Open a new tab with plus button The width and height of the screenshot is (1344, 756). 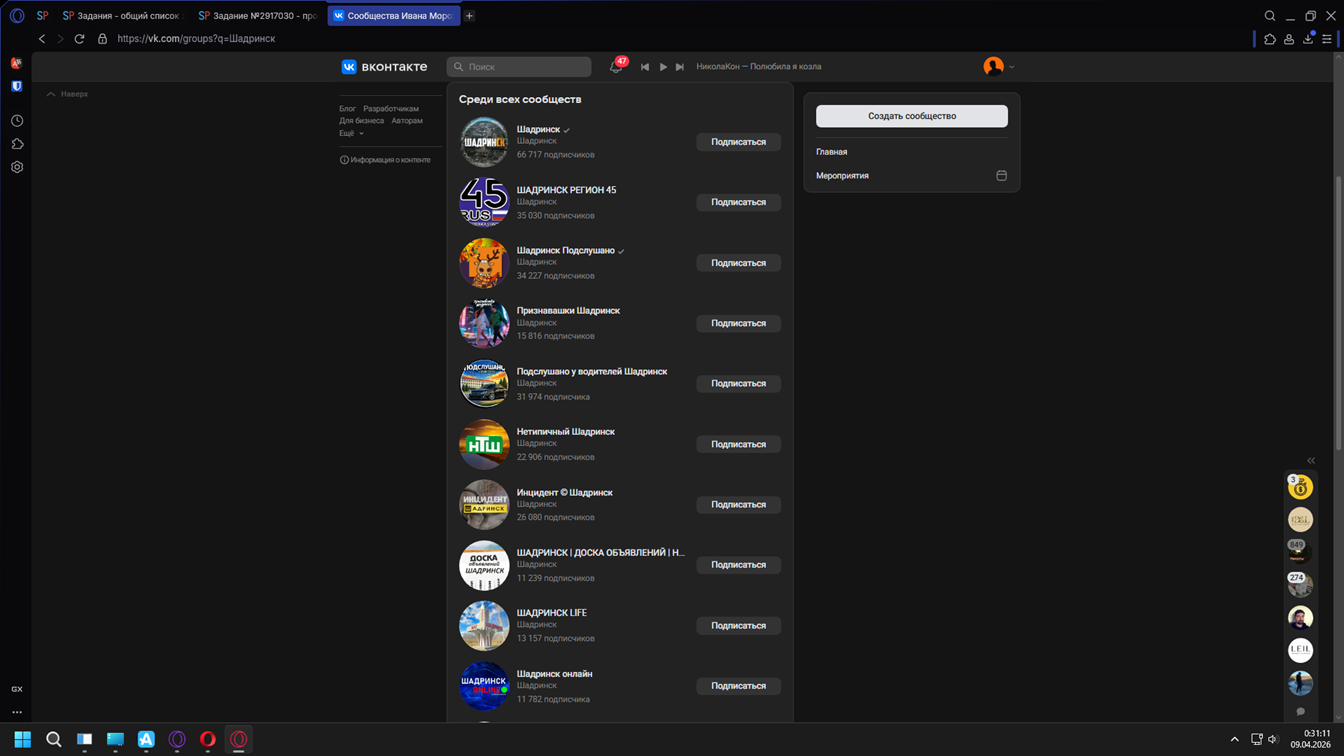pos(469,16)
